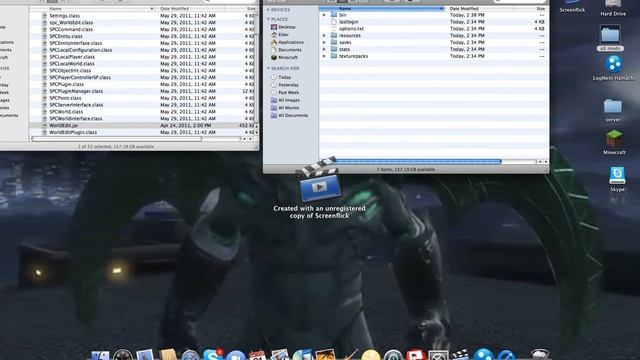
Task: Select the resources folder row
Action: coord(433,36)
